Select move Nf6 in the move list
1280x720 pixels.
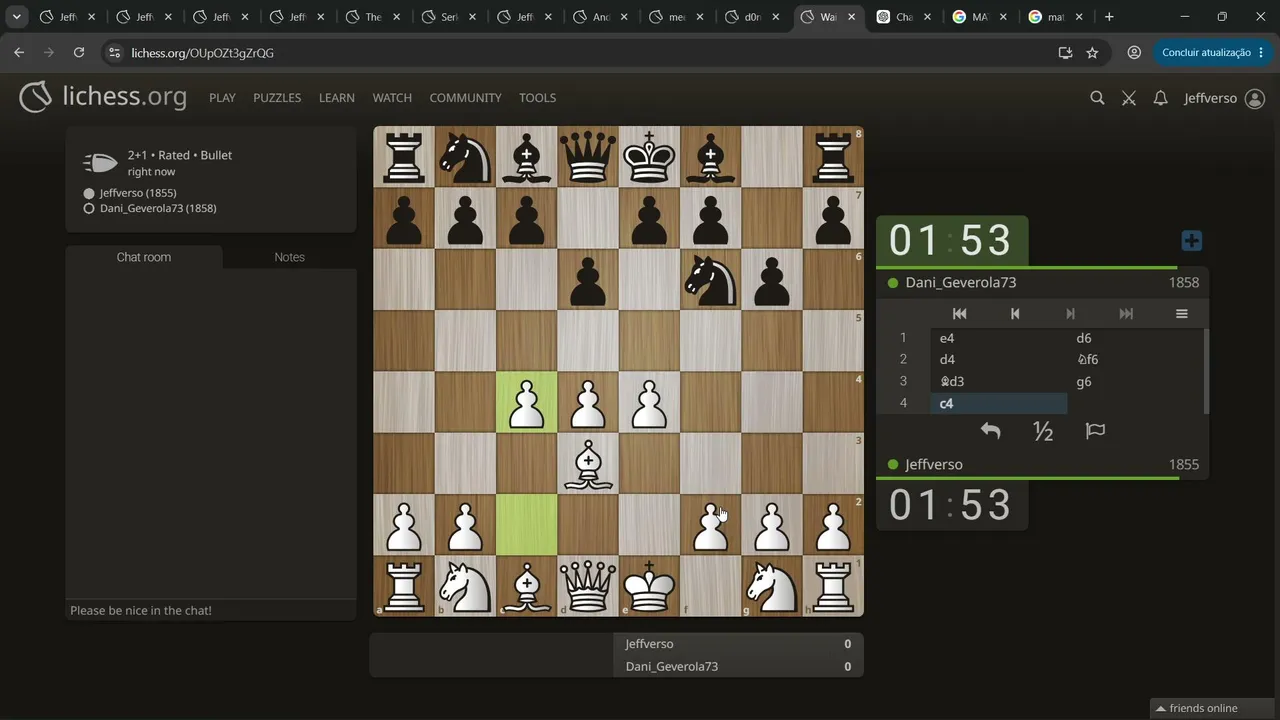pos(1135,360)
